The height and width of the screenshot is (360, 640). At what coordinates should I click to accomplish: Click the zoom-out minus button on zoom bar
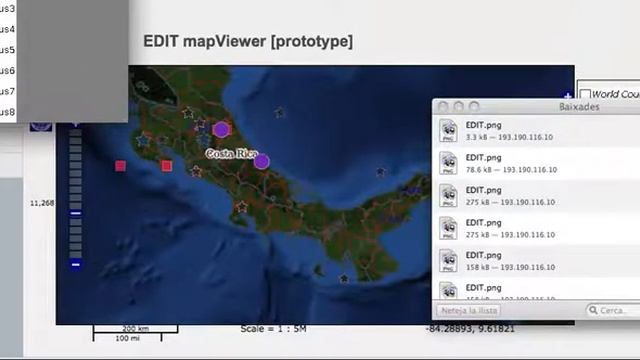tap(76, 265)
